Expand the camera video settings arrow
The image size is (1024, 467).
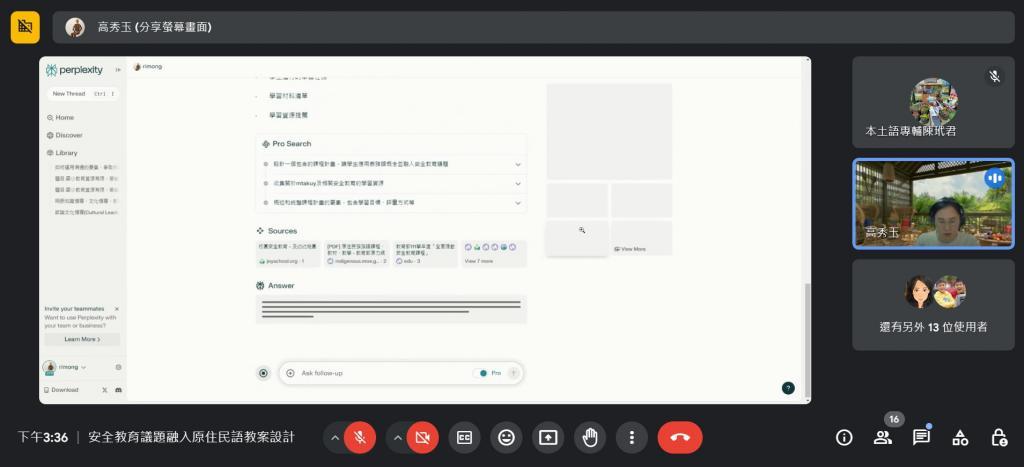[398, 437]
